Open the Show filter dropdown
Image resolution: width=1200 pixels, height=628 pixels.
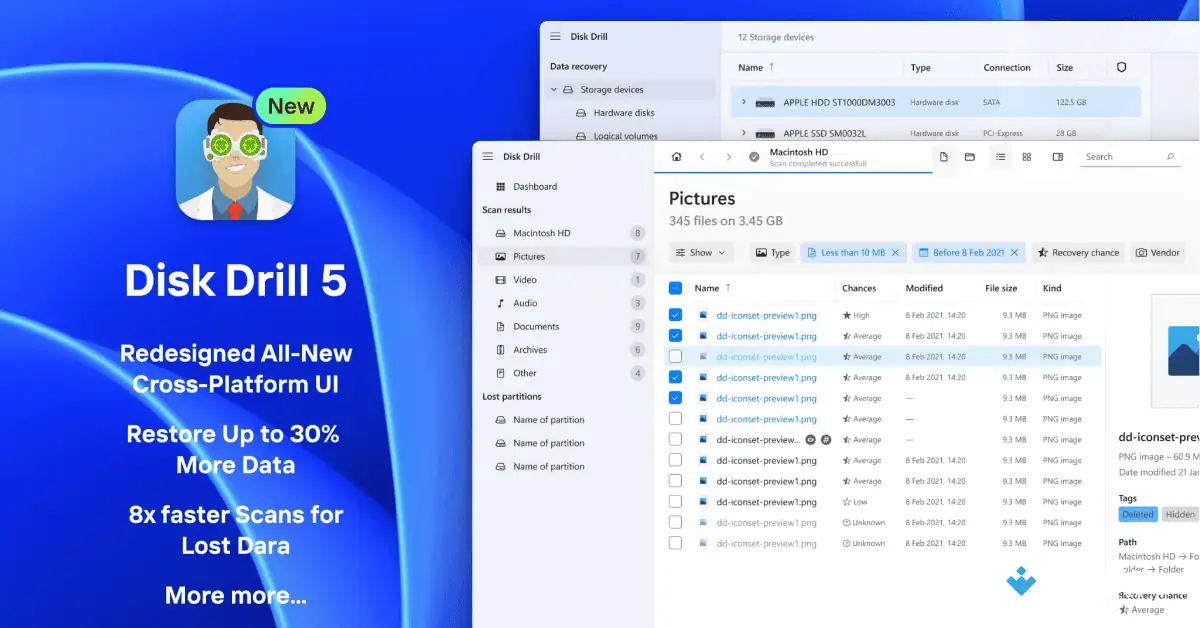tap(701, 252)
